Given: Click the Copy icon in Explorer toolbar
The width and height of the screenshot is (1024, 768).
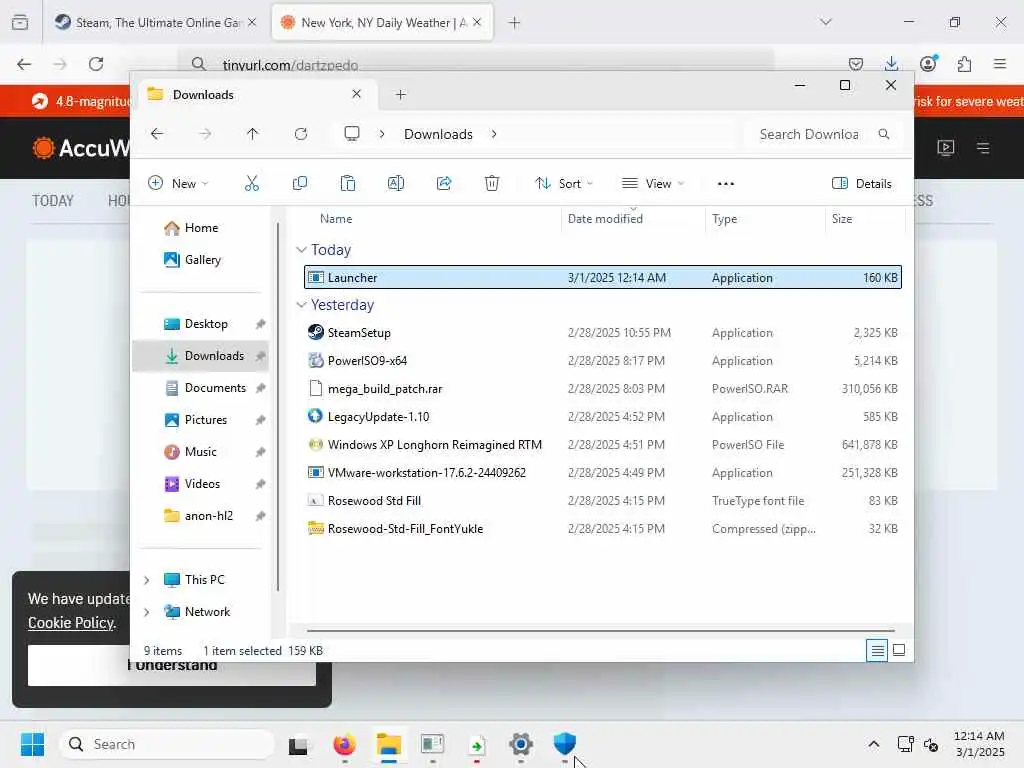Looking at the screenshot, I should (300, 184).
